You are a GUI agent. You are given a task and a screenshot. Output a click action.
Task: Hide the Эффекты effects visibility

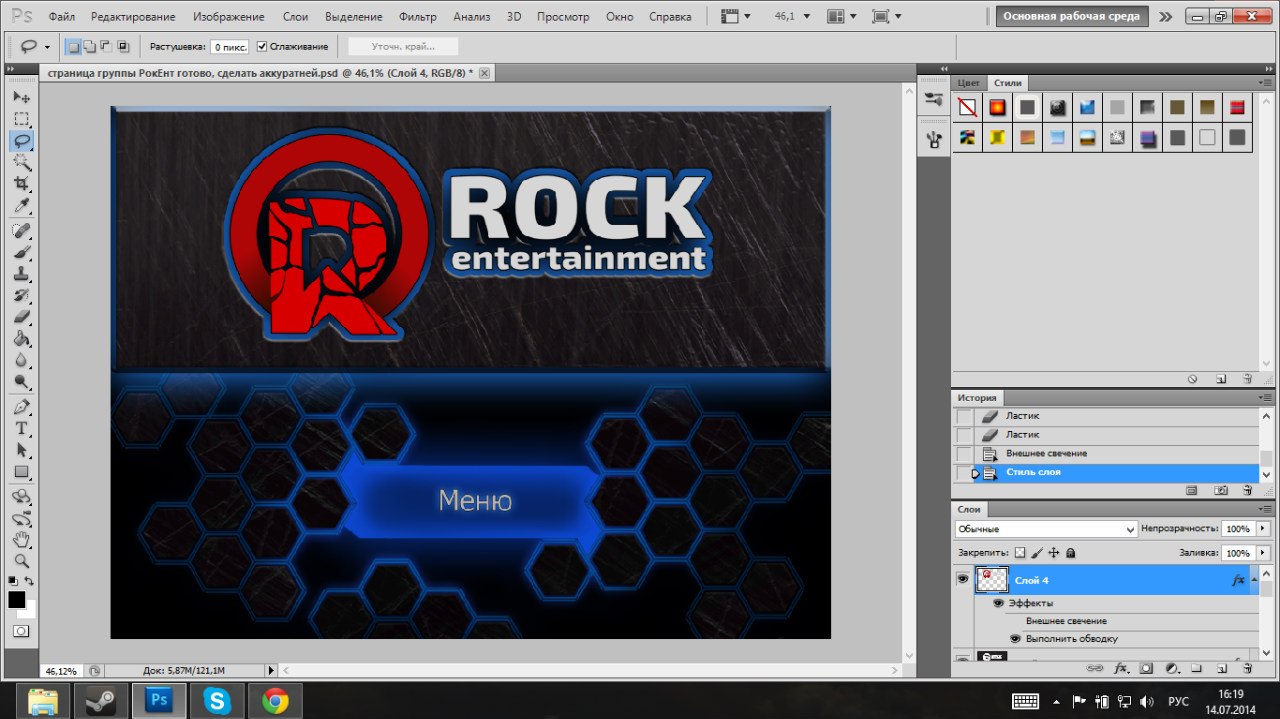coord(998,603)
